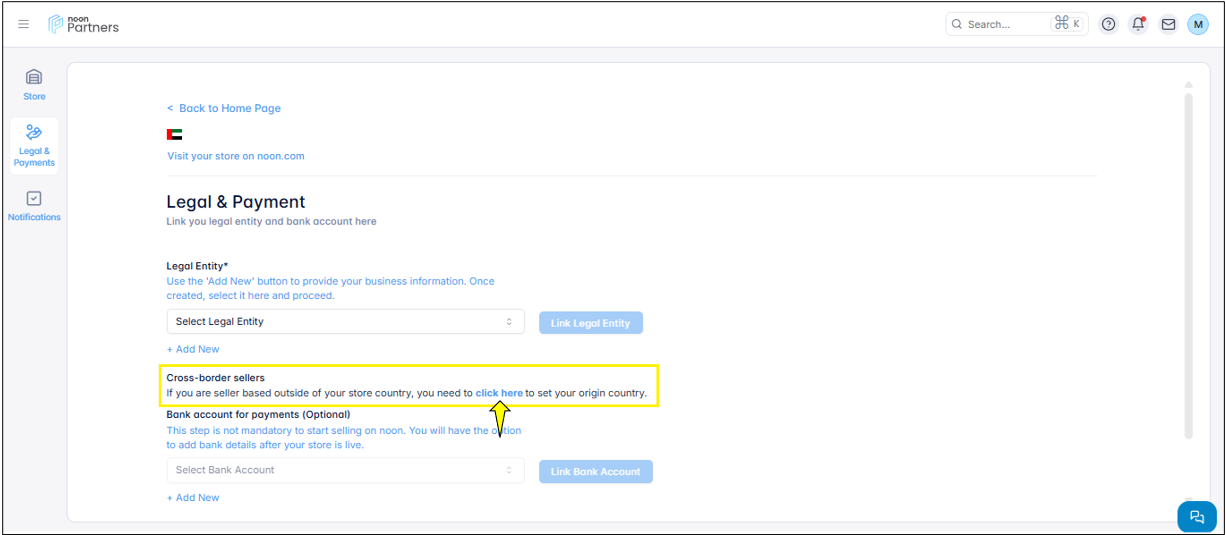The width and height of the screenshot is (1226, 535).
Task: Click the UAE flag icon
Action: [x=174, y=134]
